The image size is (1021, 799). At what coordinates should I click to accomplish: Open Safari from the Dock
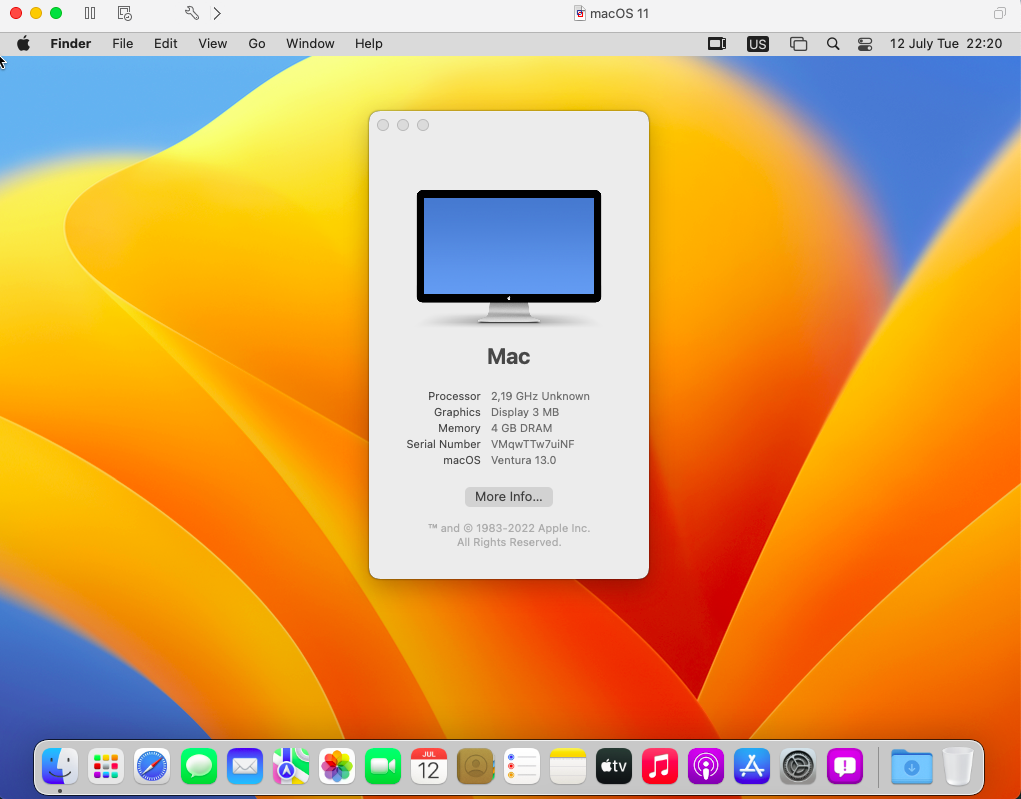coord(153,767)
